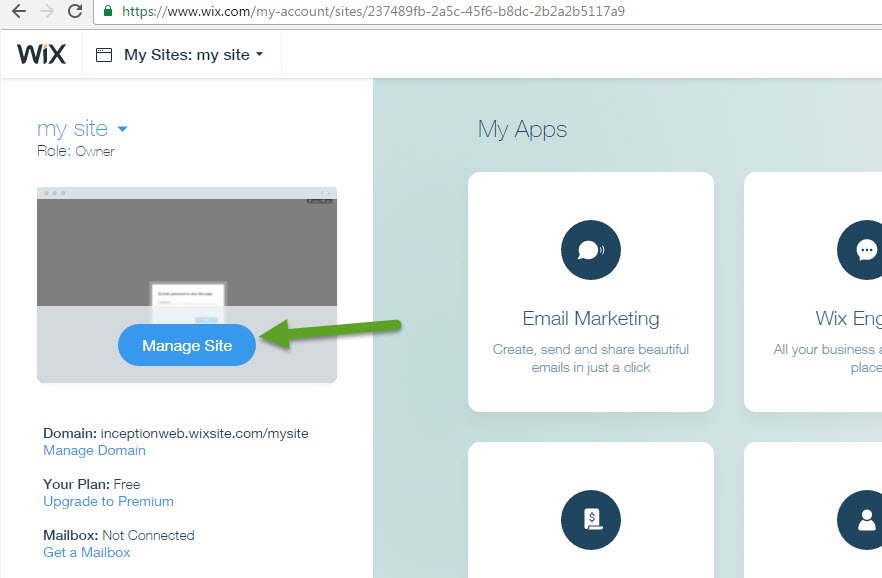Screen dimensions: 882x578
Task: Click the Wix logo
Action: tap(42, 54)
